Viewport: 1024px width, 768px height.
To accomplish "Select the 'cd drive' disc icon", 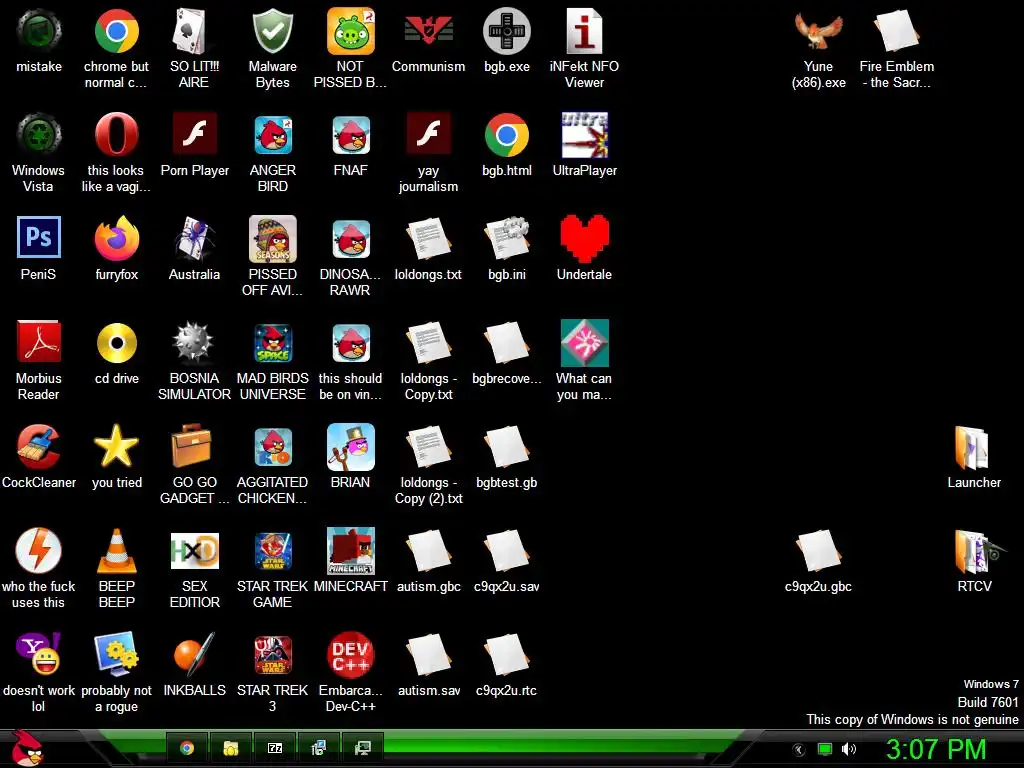I will (116, 343).
